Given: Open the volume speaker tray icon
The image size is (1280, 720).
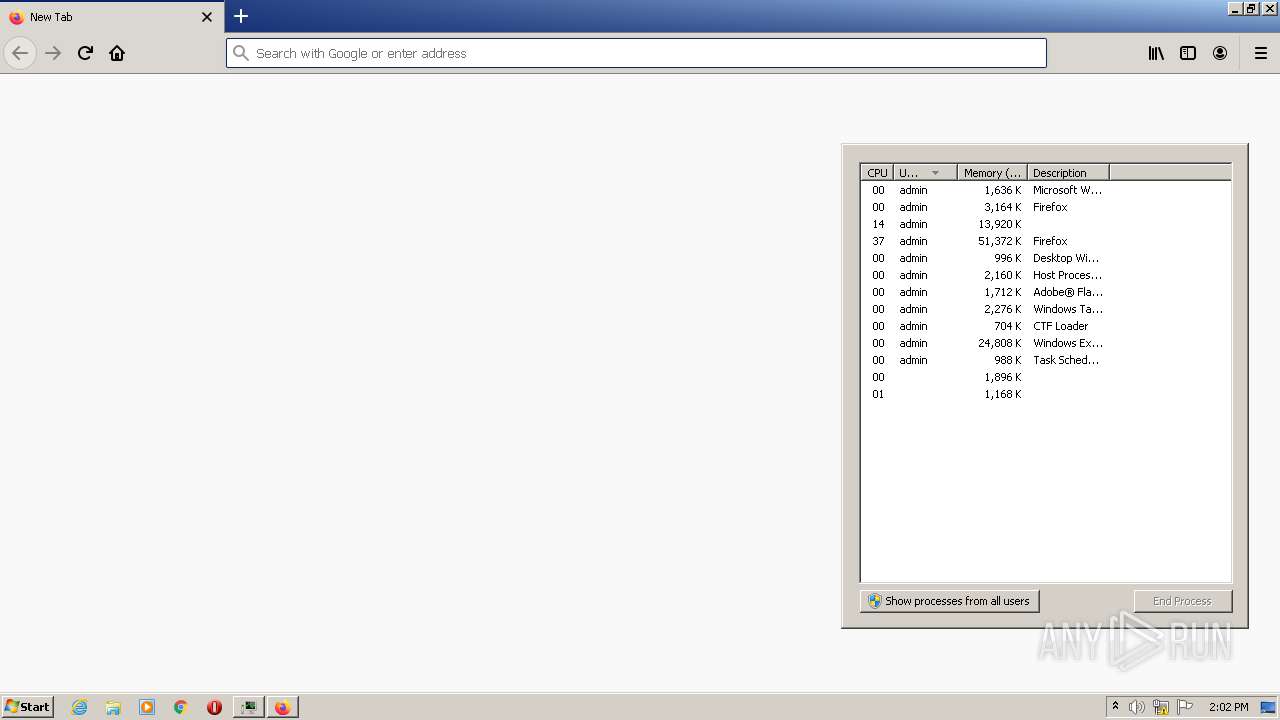Looking at the screenshot, I should [1137, 707].
